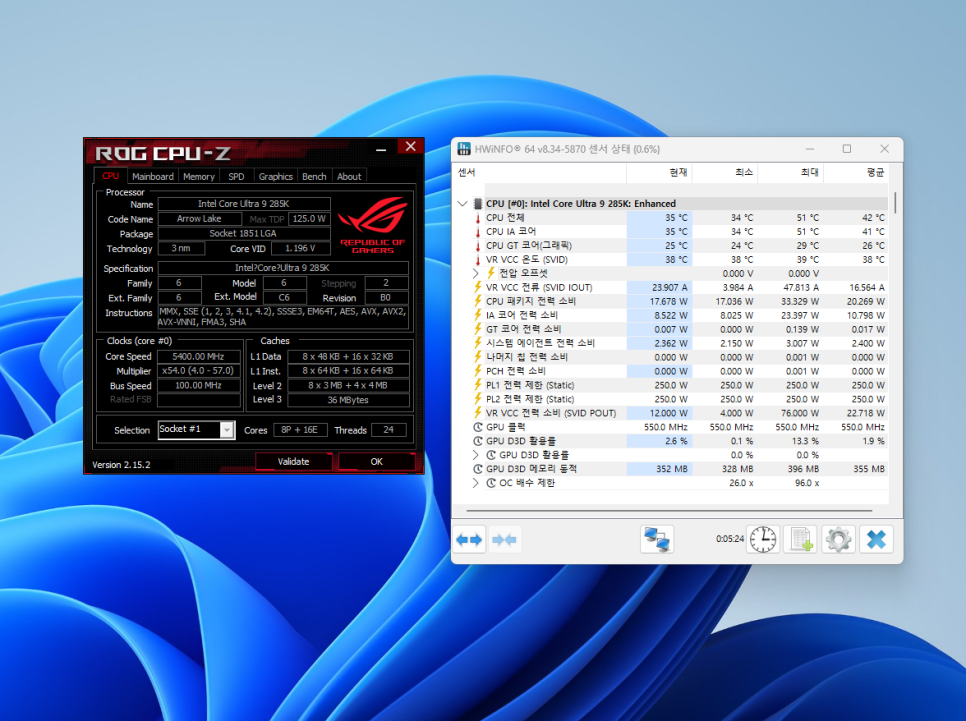The width and height of the screenshot is (966, 721).
Task: Expand the OC 배수 제한 row
Action: [475, 483]
